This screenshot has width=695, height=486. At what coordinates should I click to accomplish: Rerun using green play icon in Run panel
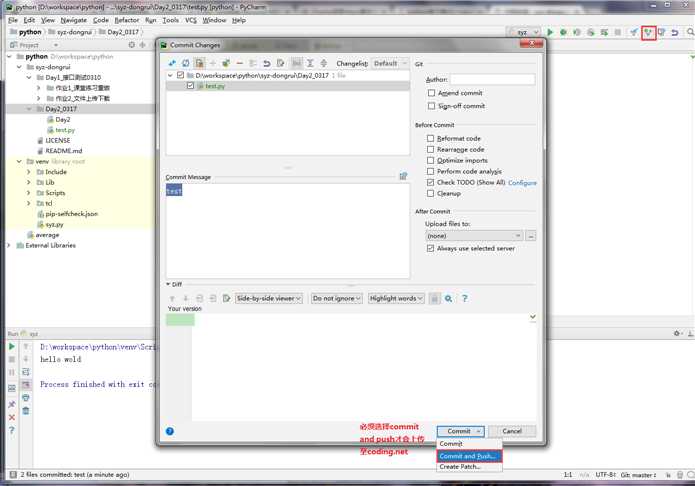click(x=12, y=347)
